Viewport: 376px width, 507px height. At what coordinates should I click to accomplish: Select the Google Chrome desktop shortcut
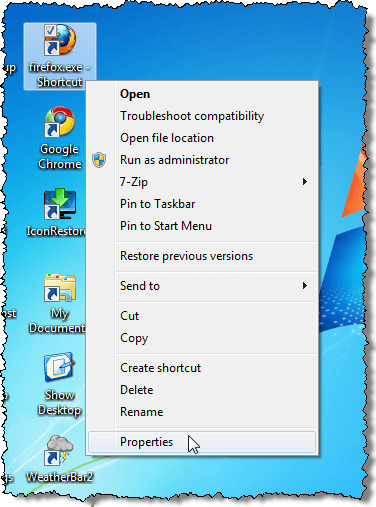[x=60, y=138]
